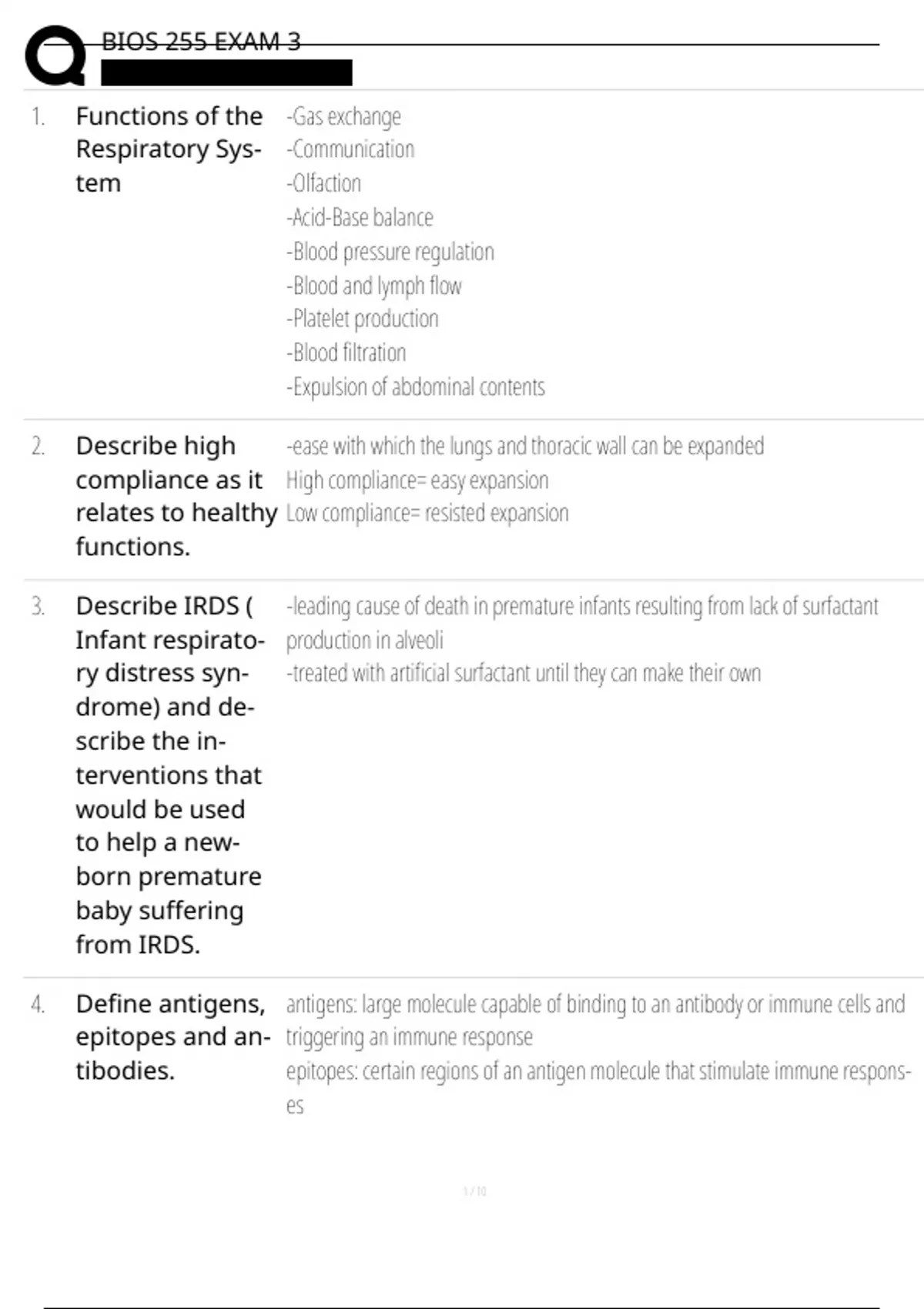The height and width of the screenshot is (1309, 924).
Task: Select the Low compliance= resisted expansion line
Action: coord(427,514)
